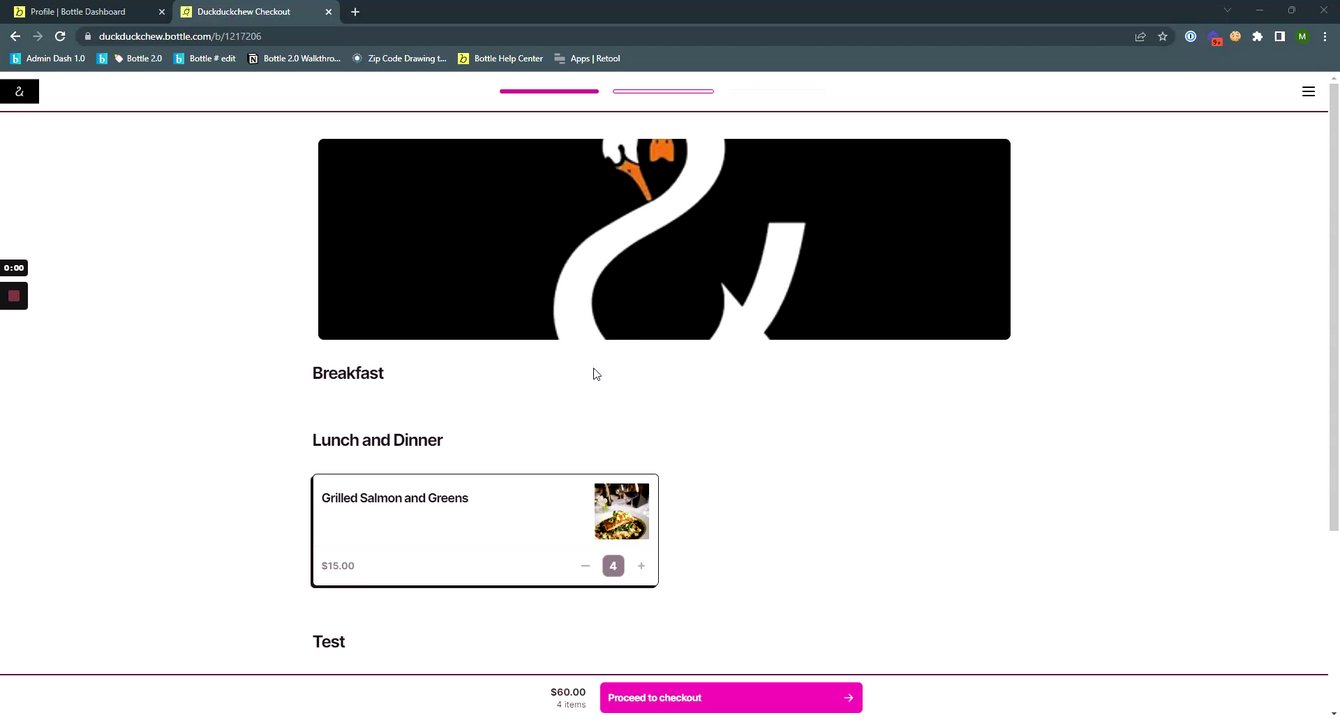This screenshot has width=1340, height=720.
Task: Click the address bar URL
Action: 180,36
